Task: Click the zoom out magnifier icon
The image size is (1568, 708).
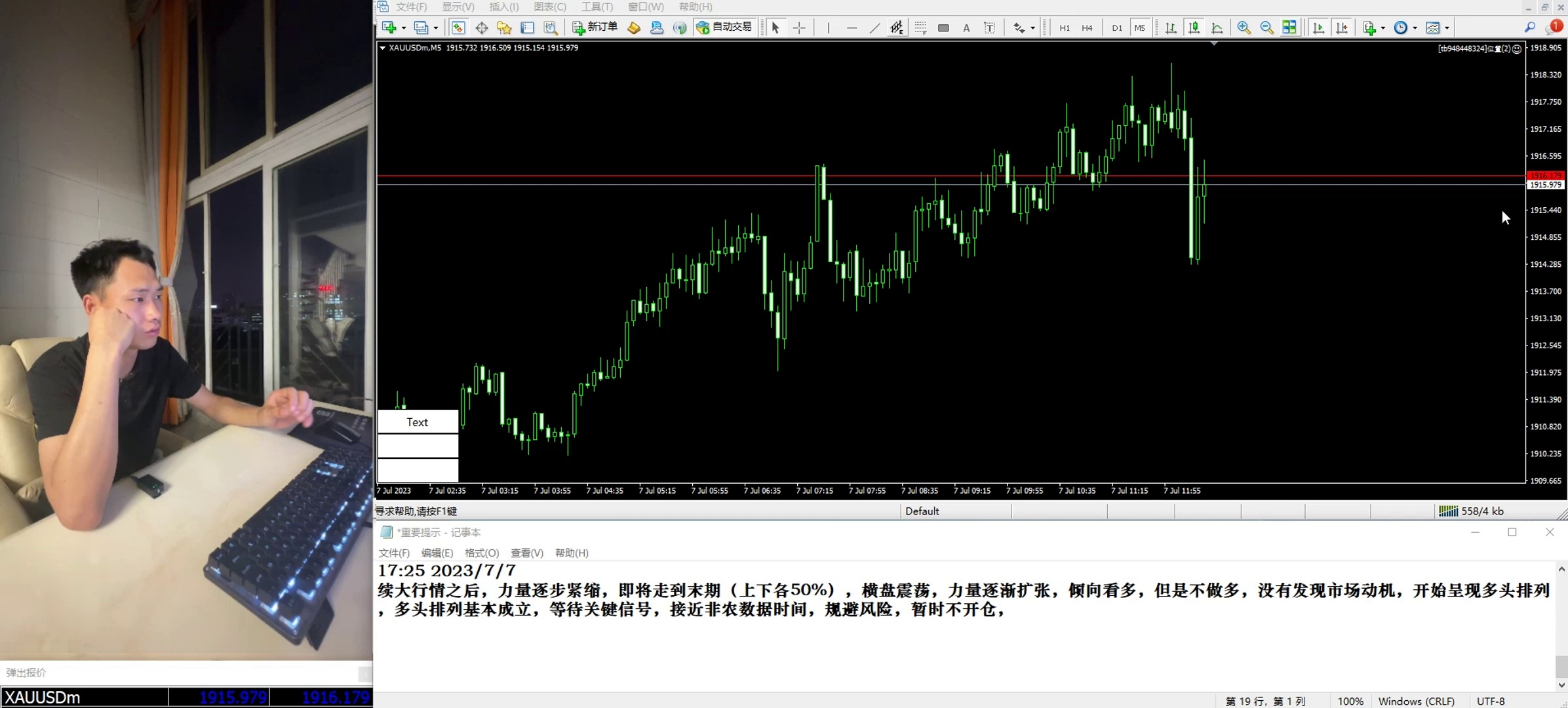Action: tap(1266, 28)
